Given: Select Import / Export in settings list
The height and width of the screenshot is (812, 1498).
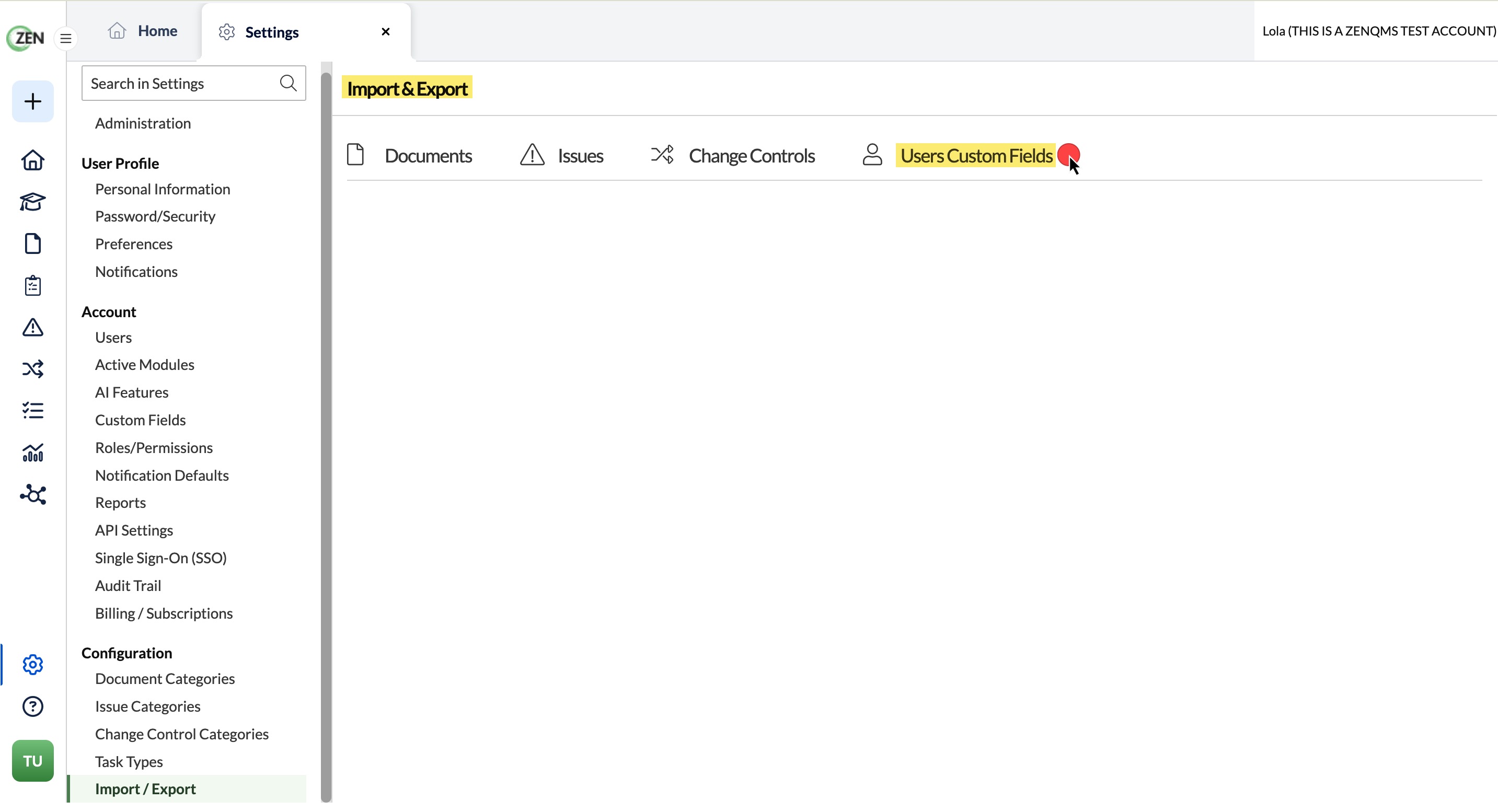Looking at the screenshot, I should (x=187, y=790).
